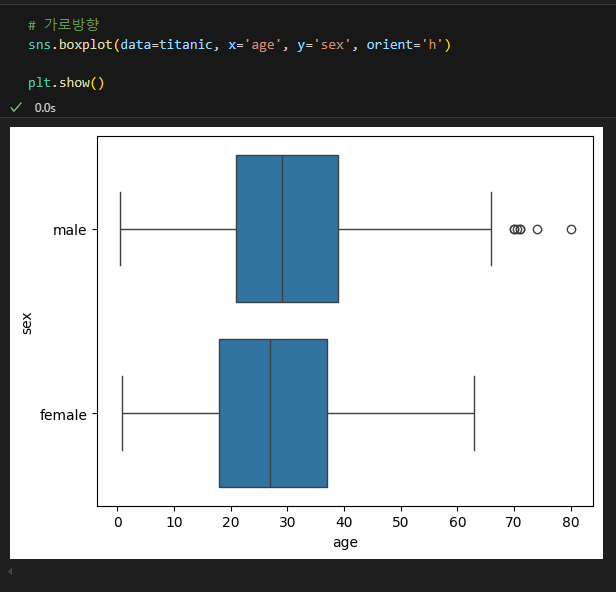The image size is (616, 592).
Task: Click the 'female' y-axis tick label
Action: pyautogui.click(x=63, y=414)
